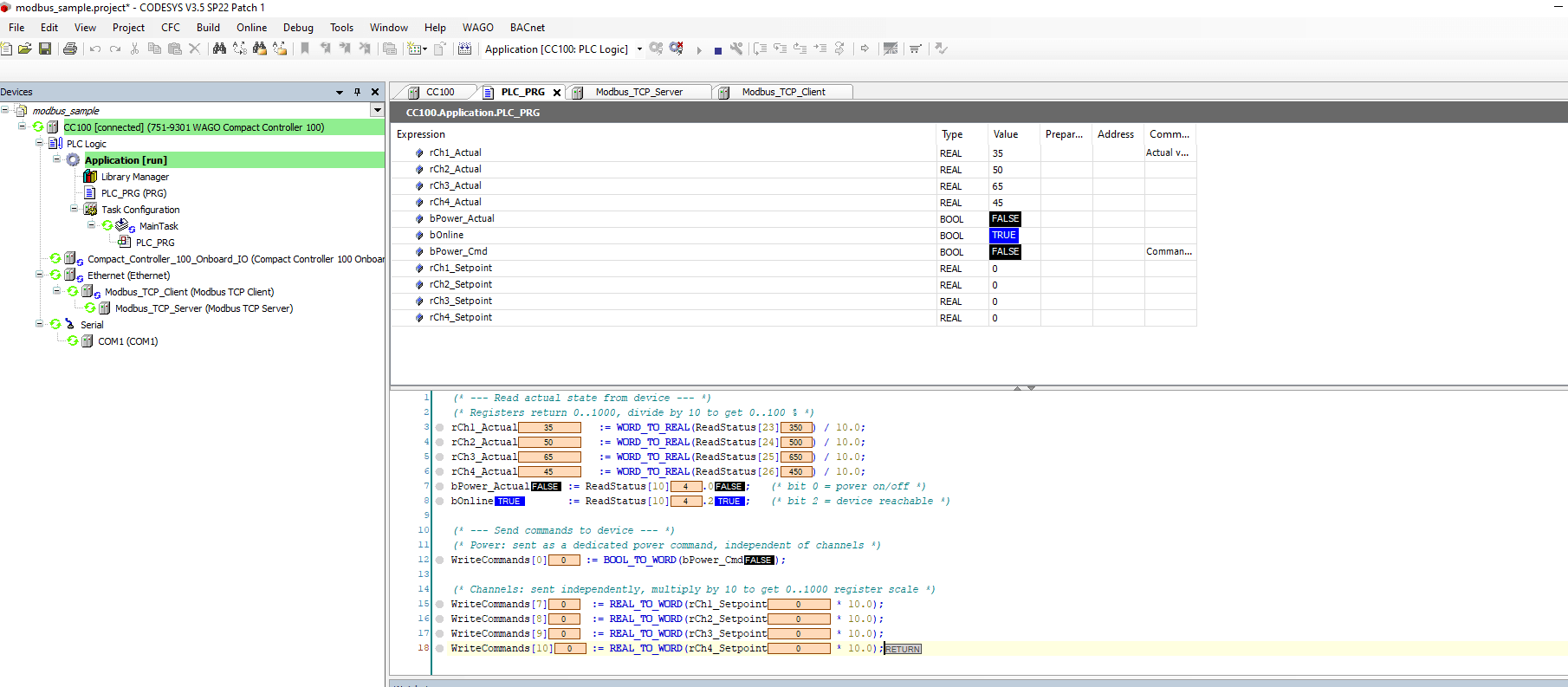Viewport: 1568px width, 687px height.
Task: Open the WAGO menu
Action: click(477, 28)
